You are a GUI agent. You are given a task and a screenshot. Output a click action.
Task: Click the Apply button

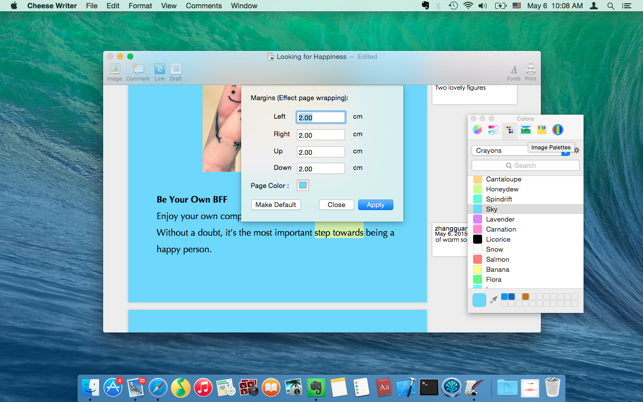click(375, 205)
